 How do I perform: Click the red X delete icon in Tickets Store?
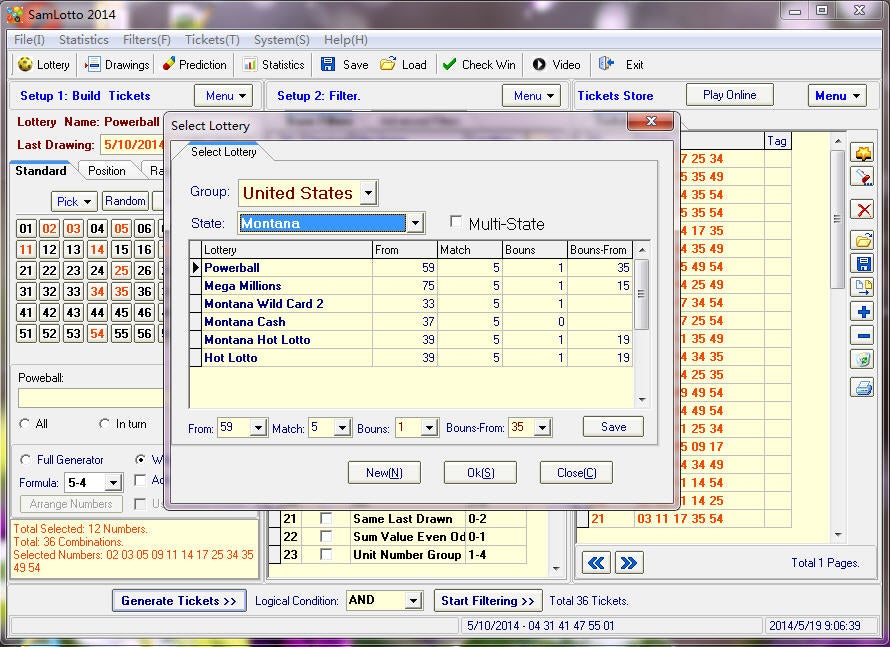click(862, 209)
